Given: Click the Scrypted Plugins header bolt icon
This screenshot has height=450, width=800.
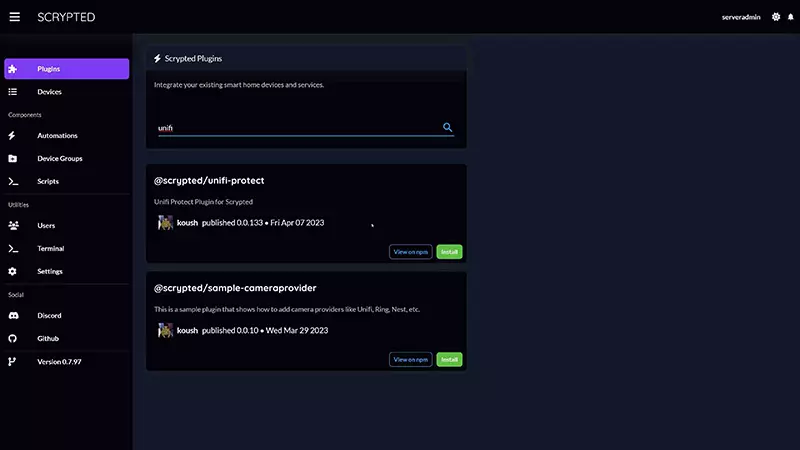Looking at the screenshot, I should (157, 59).
